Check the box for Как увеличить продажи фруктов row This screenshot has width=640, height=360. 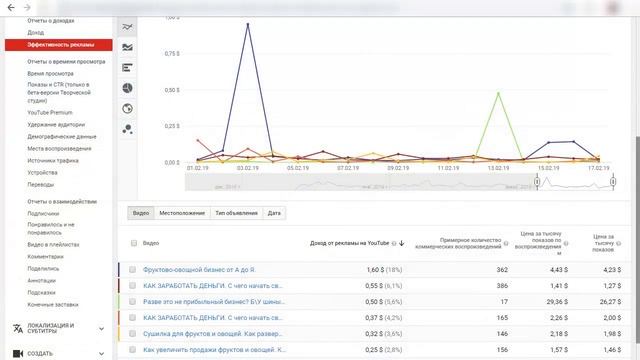tap(132, 350)
